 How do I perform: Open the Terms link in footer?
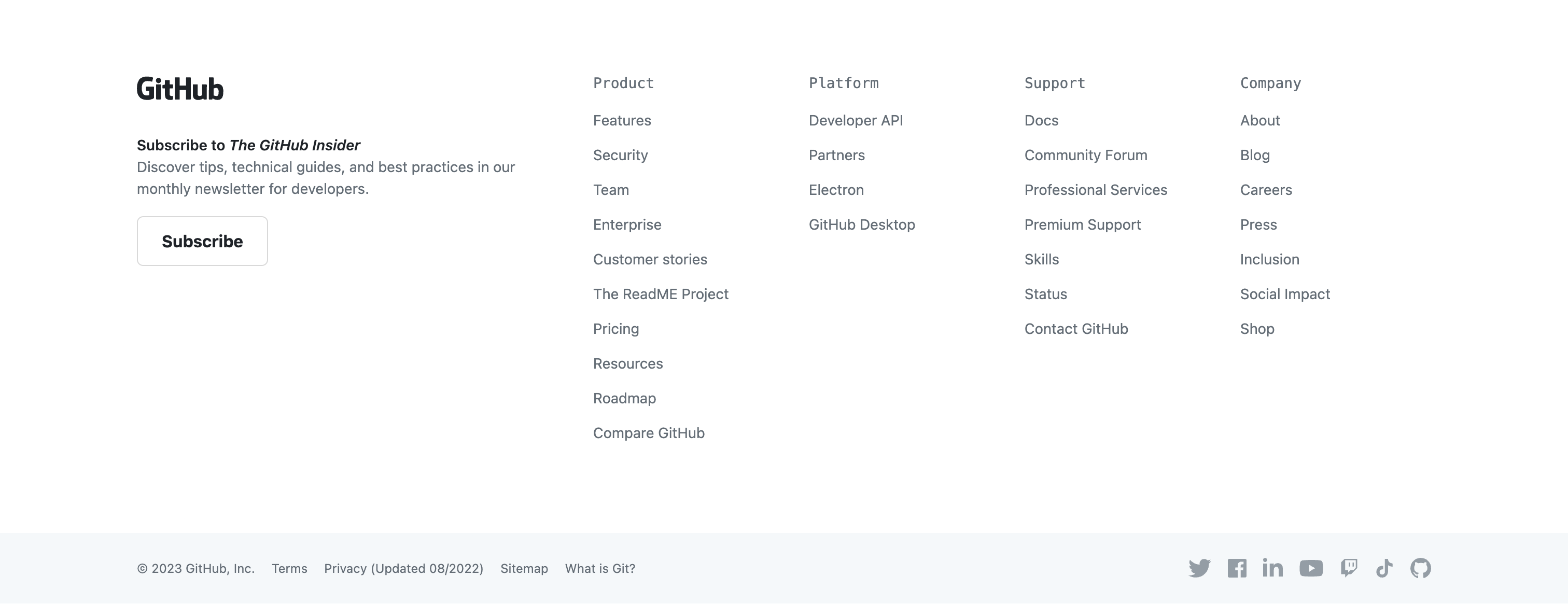(289, 569)
